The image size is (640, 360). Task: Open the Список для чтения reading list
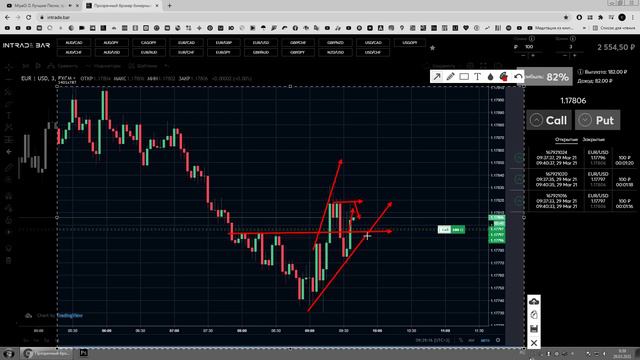[614, 28]
